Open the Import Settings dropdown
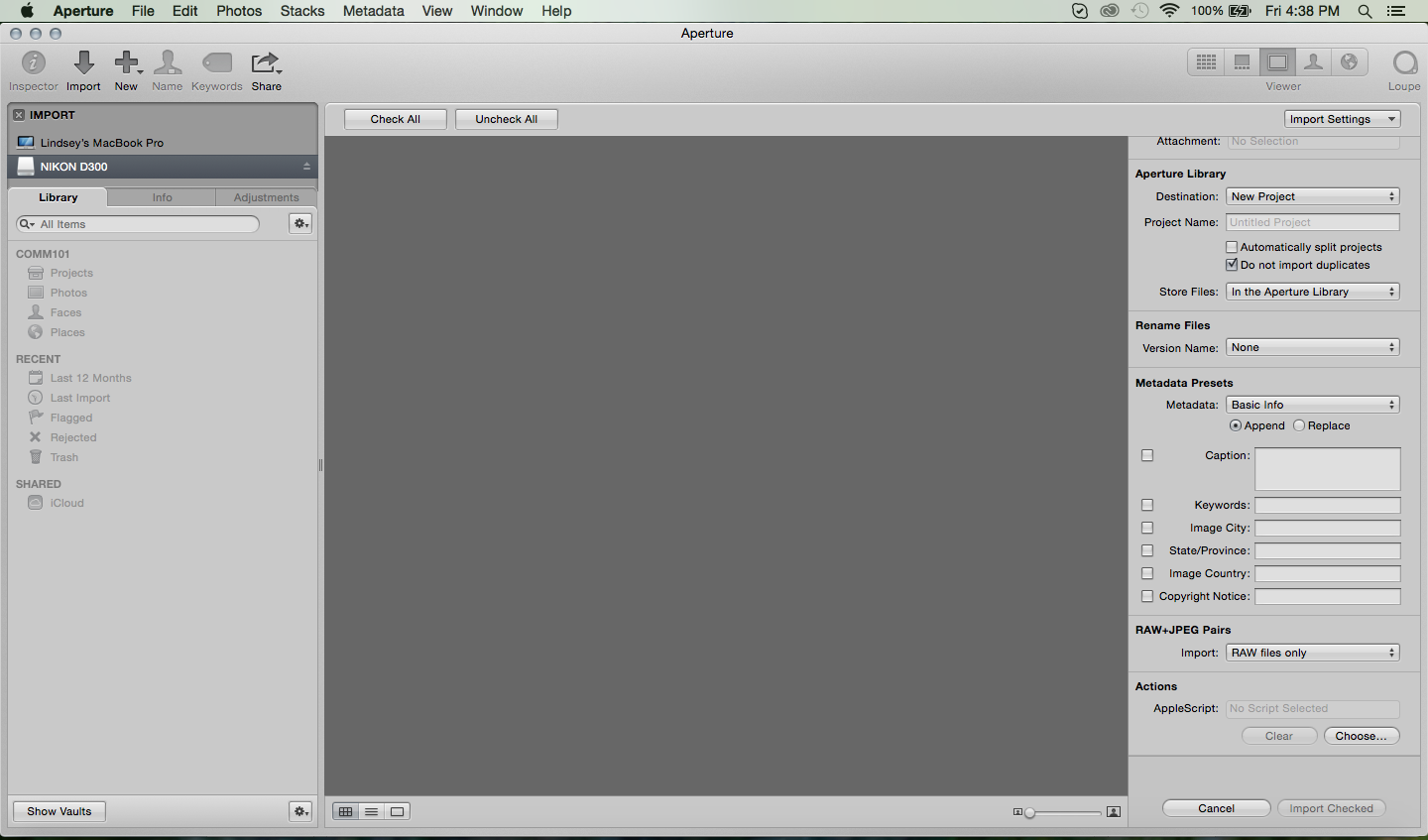This screenshot has height=840, width=1428. click(x=1342, y=119)
